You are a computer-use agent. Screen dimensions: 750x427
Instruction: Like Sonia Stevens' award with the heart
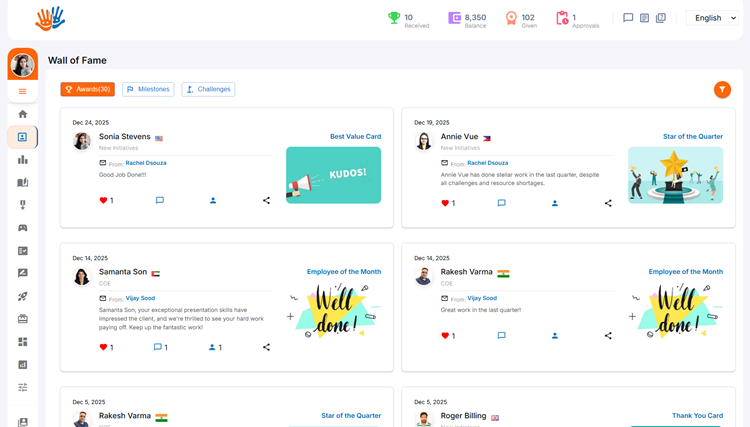[x=103, y=201]
